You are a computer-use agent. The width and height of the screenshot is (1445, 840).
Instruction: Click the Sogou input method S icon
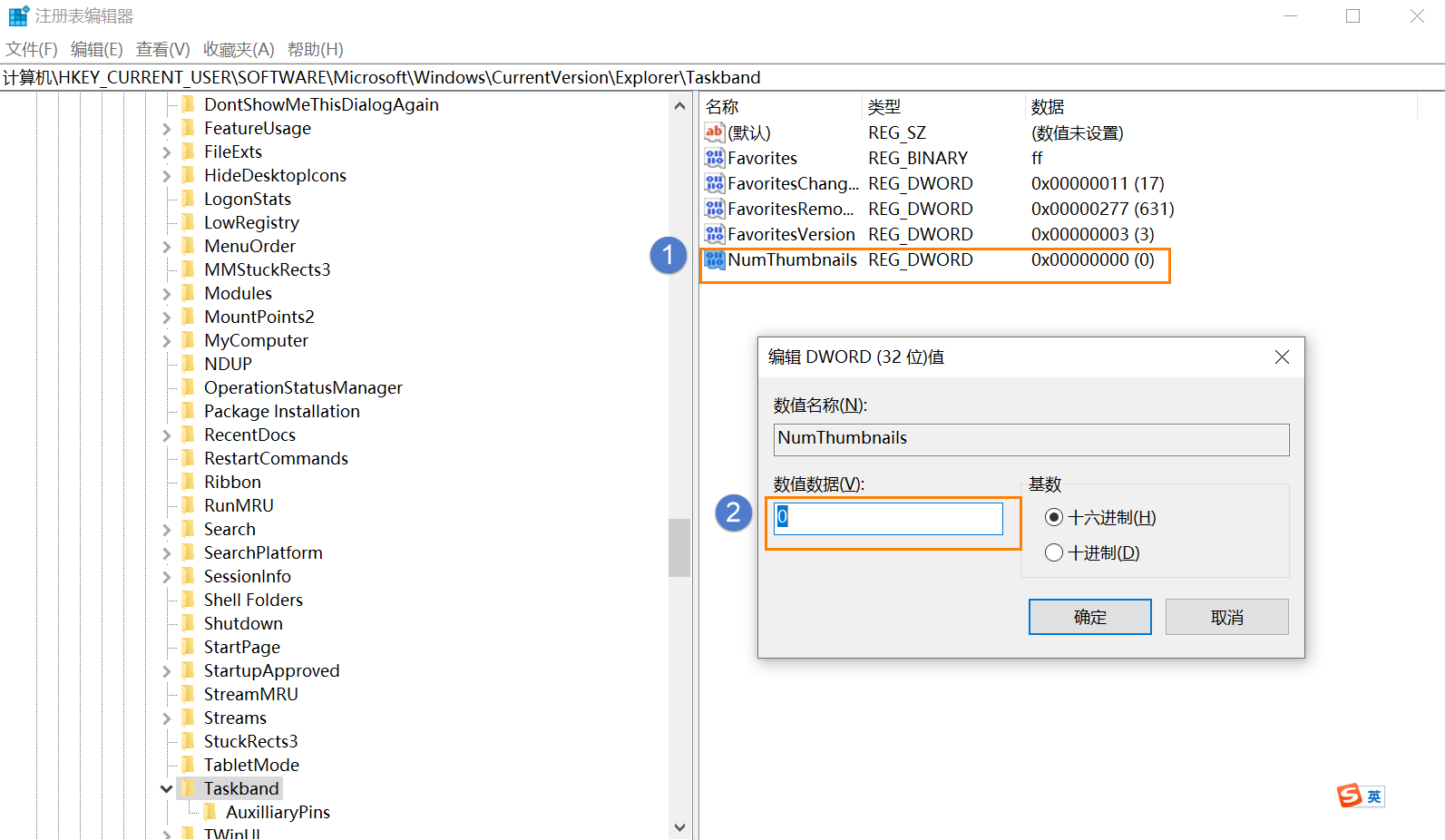point(1350,796)
